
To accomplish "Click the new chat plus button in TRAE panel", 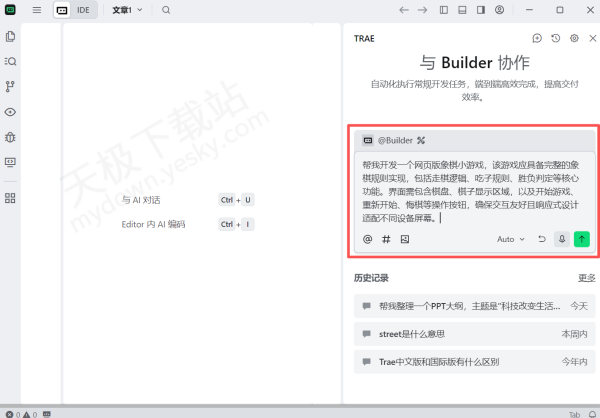I will [x=537, y=38].
